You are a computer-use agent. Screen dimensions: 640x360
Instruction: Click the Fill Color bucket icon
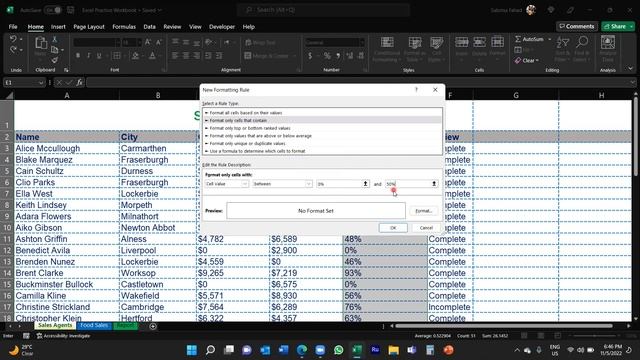tap(135, 56)
